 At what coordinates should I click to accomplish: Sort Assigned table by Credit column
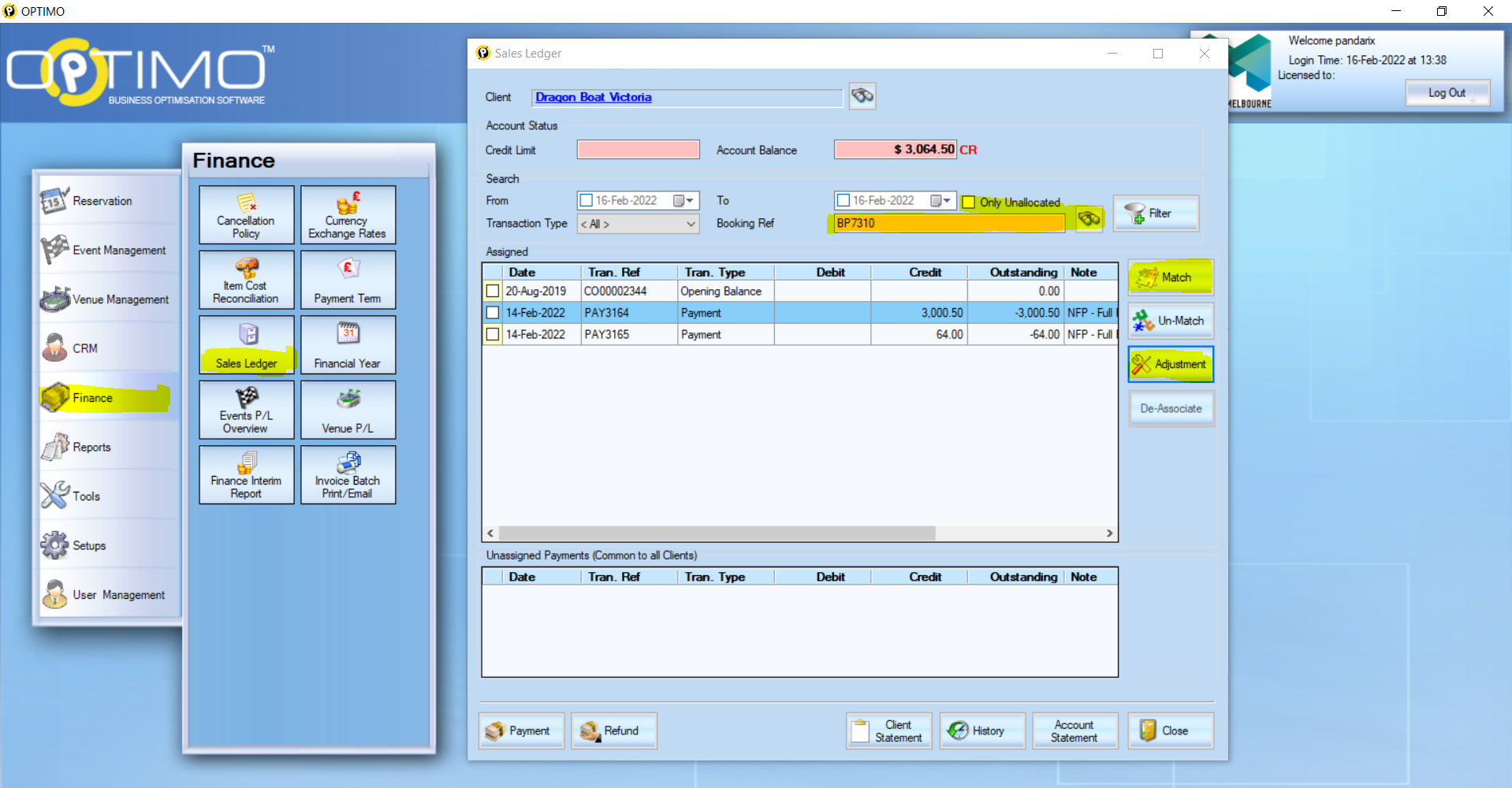pos(919,272)
